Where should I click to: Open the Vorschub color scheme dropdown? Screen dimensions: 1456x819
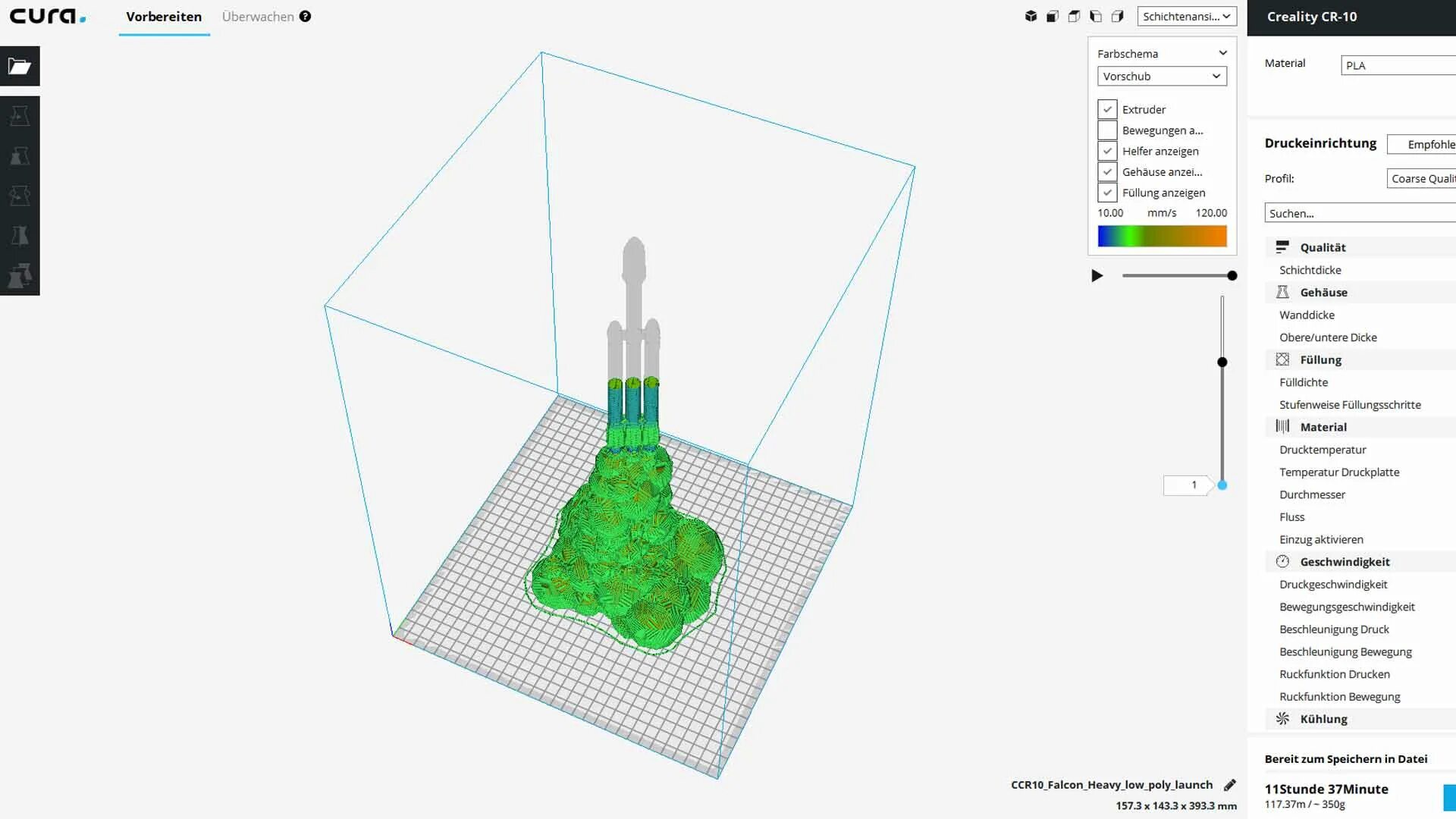(x=1161, y=76)
